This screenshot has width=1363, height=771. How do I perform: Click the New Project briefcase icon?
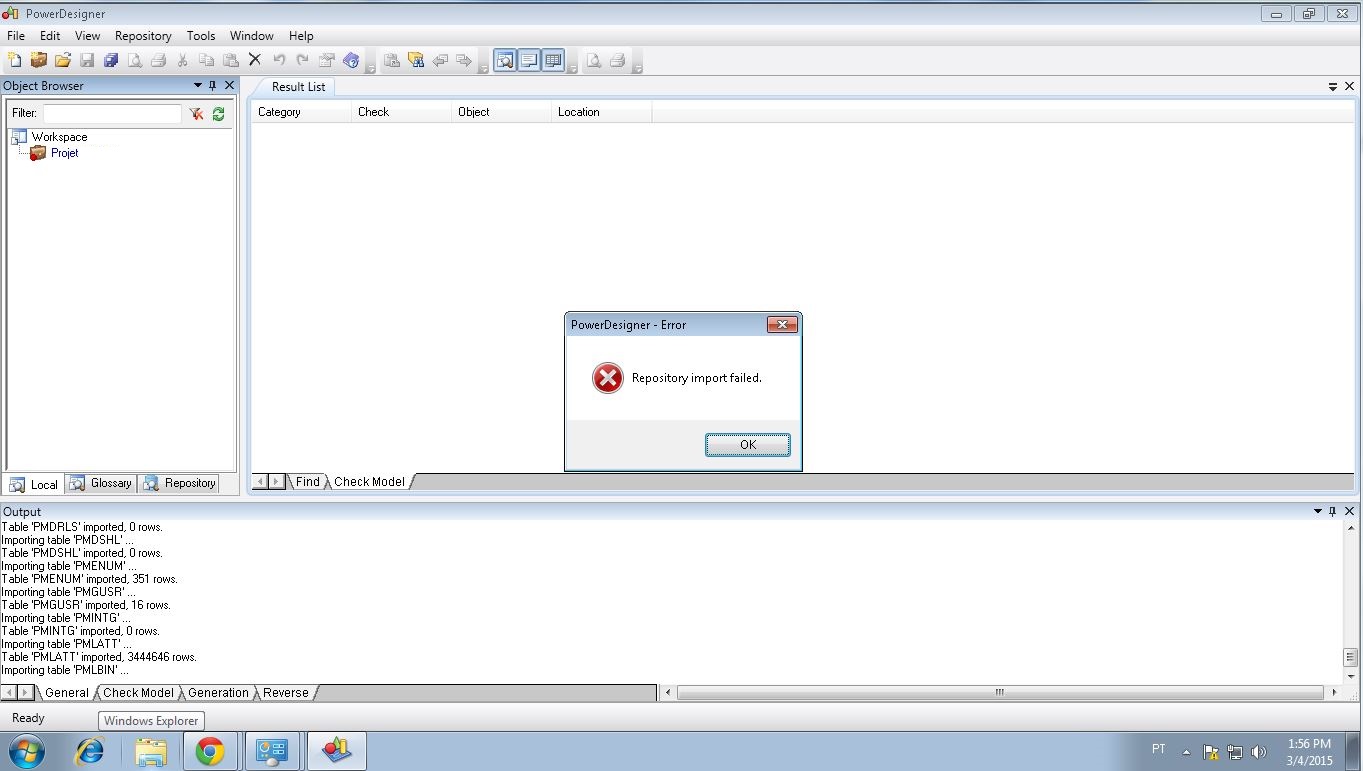coord(39,60)
